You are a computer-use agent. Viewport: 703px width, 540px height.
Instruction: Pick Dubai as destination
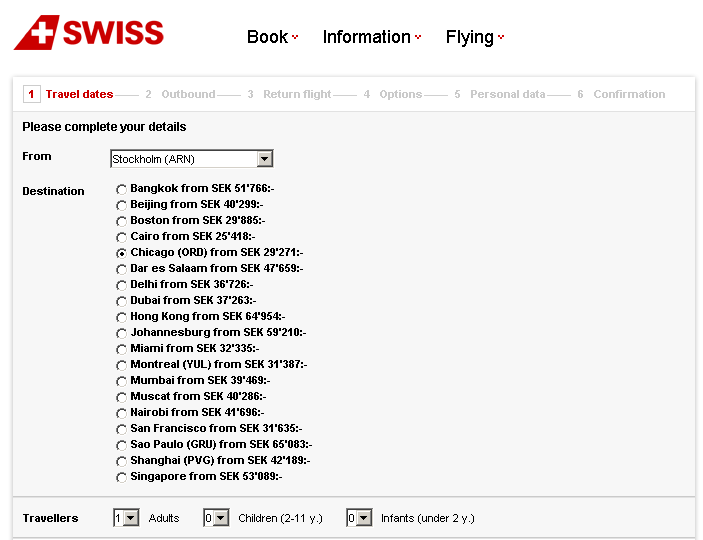coord(122,301)
